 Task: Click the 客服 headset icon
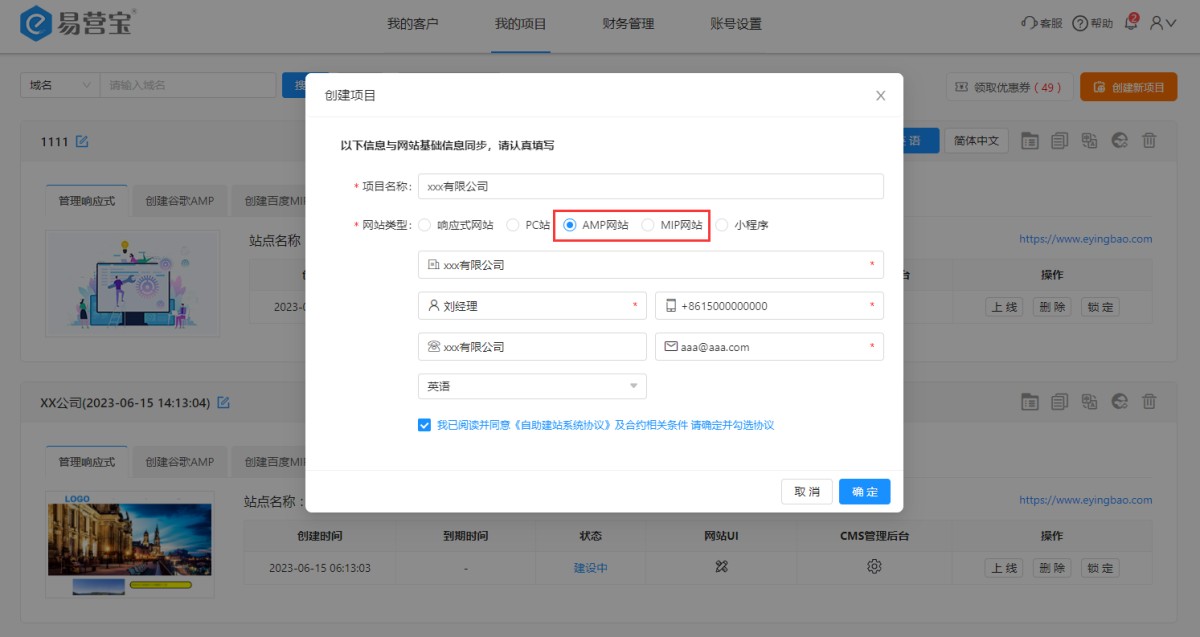(x=1029, y=23)
